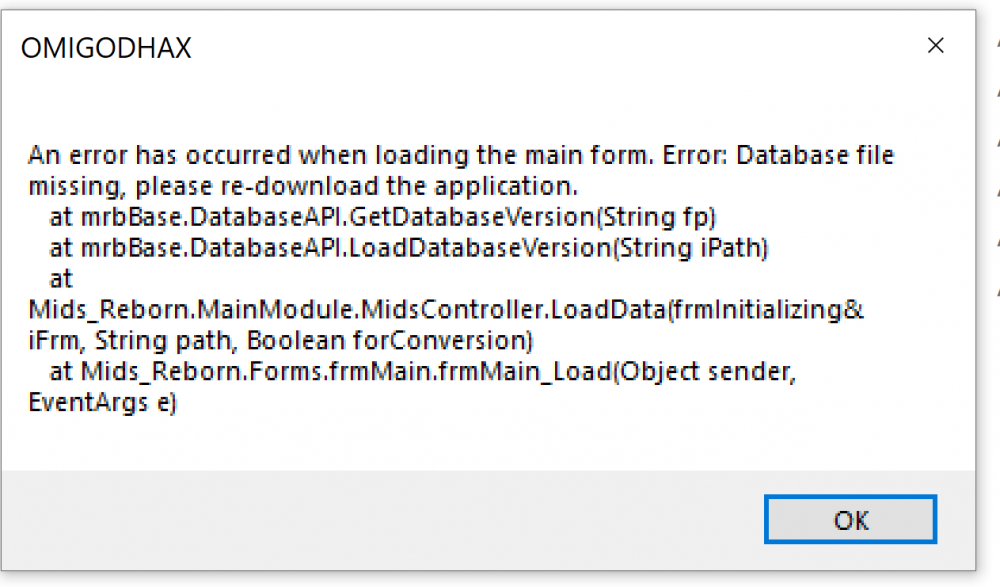Screen dimensions: 1000x587
Task: Click the "EventArgs e)" final text line
Action: (103, 403)
